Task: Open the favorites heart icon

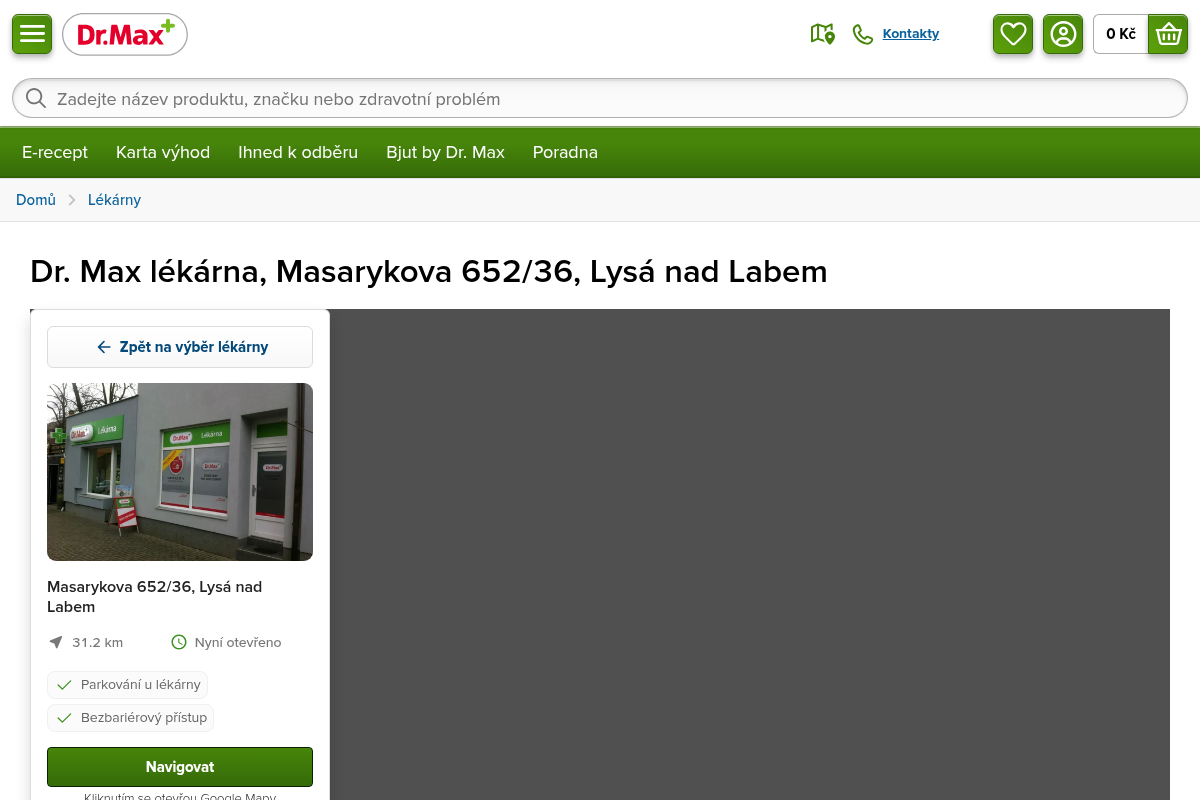Action: tap(1013, 34)
